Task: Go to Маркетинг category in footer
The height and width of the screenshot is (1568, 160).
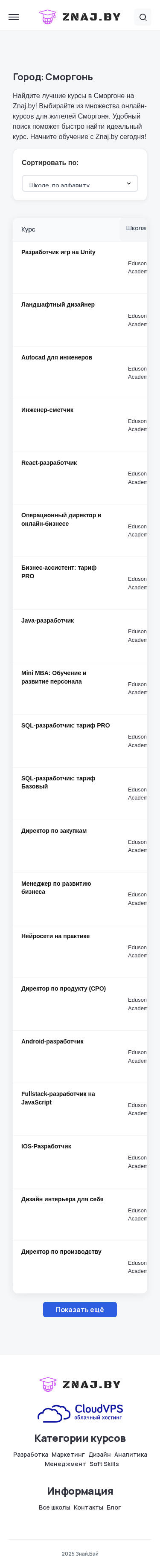Action: coord(68,1454)
